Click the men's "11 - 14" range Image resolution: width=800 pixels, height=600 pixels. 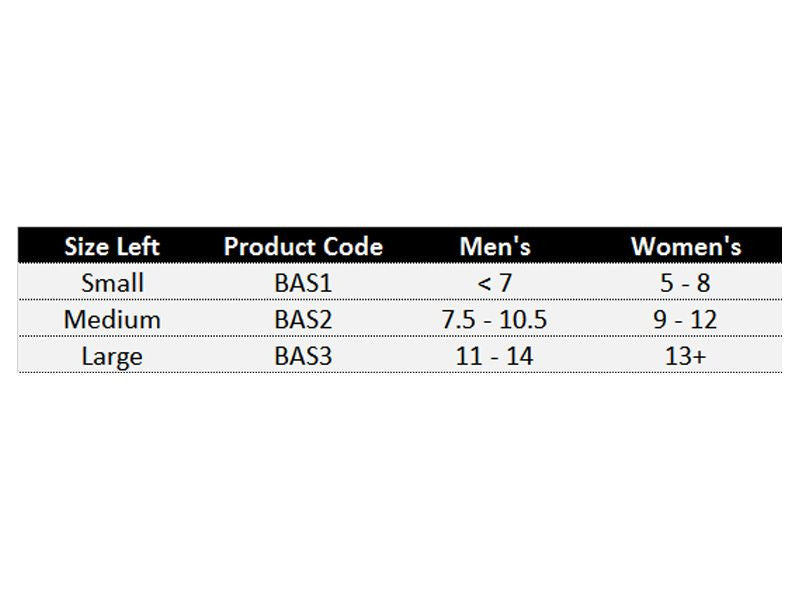(x=494, y=357)
